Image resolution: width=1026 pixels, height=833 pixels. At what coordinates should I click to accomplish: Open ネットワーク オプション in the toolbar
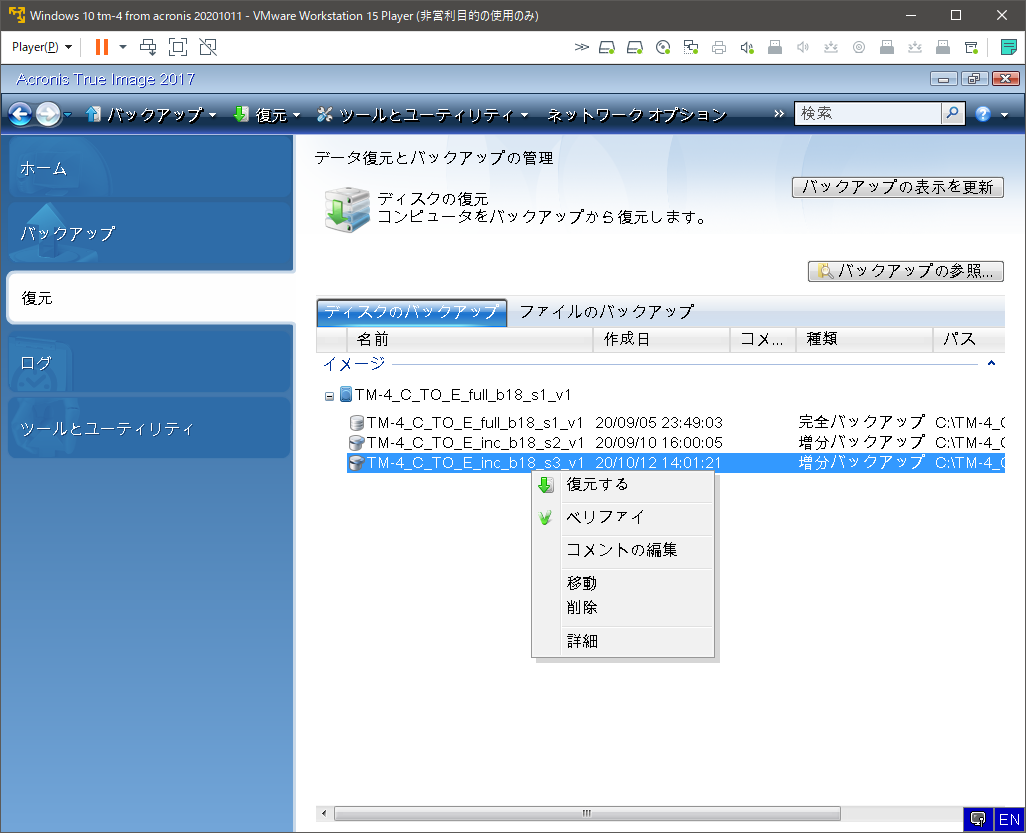pyautogui.click(x=636, y=115)
